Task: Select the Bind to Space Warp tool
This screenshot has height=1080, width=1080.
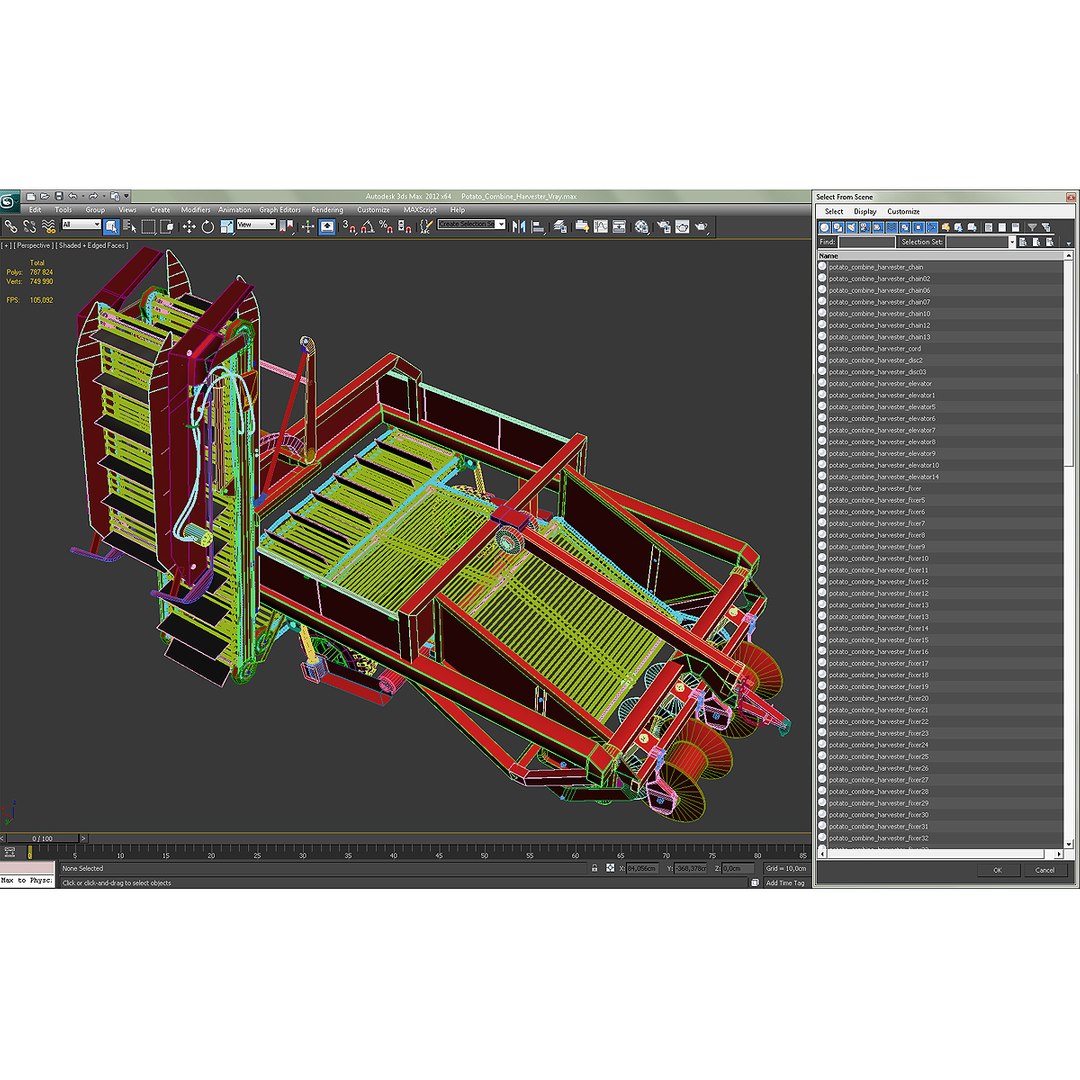Action: 48,226
